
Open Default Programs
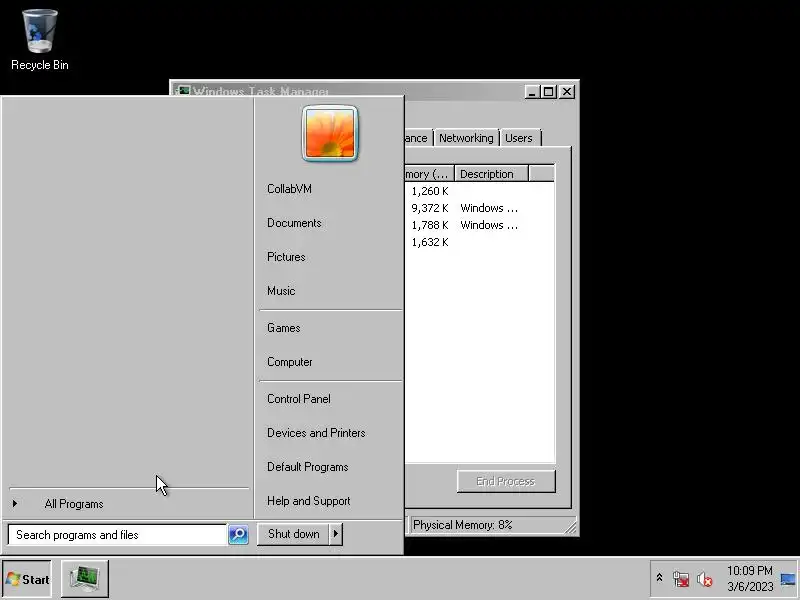point(308,467)
